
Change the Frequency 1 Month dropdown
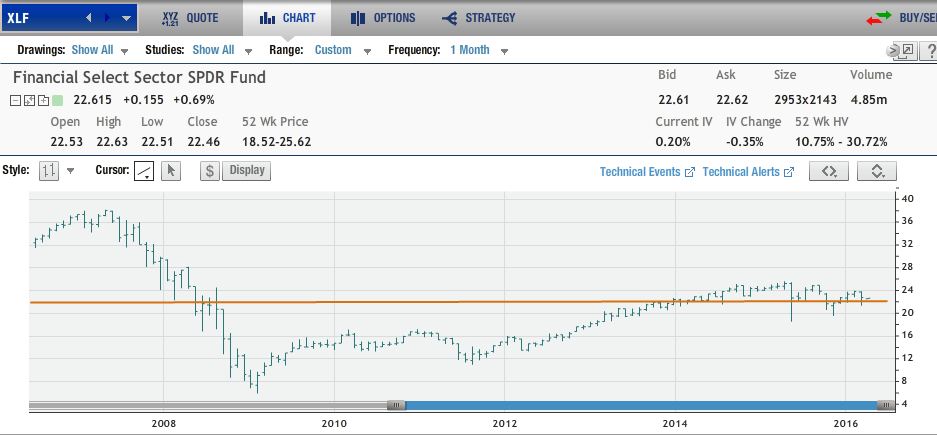(x=479, y=50)
